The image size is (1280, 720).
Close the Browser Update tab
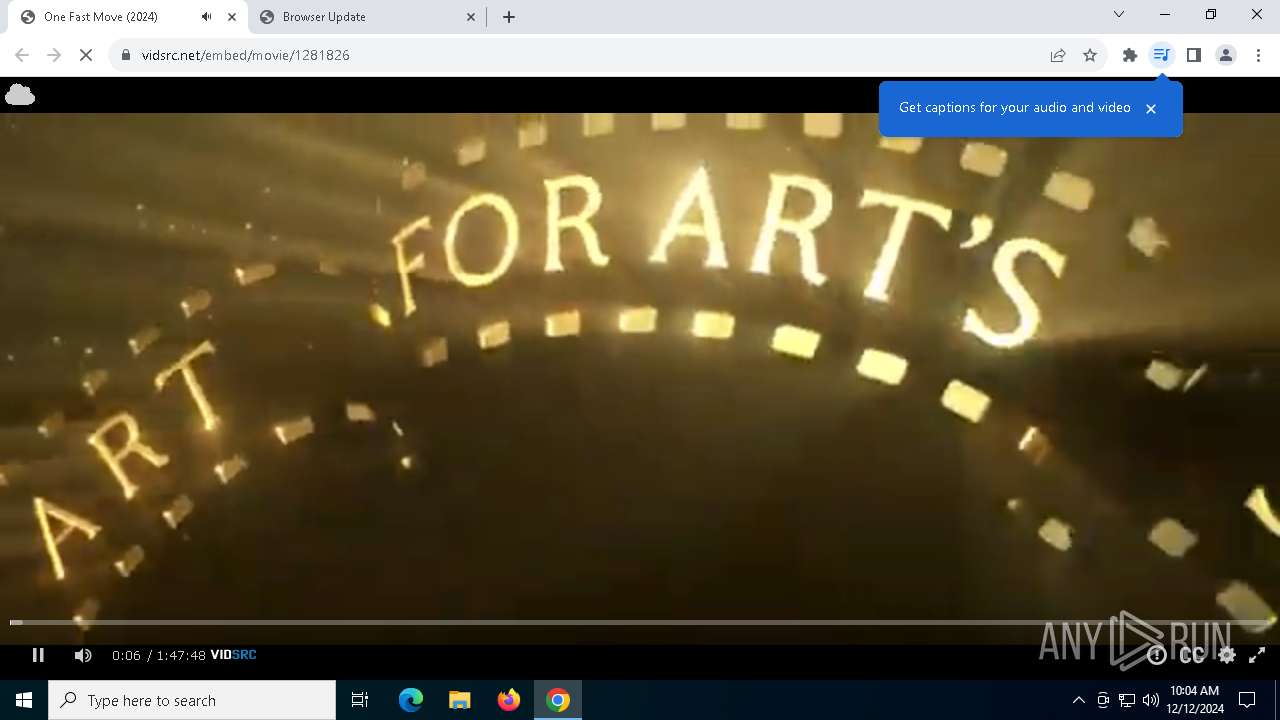(x=471, y=17)
